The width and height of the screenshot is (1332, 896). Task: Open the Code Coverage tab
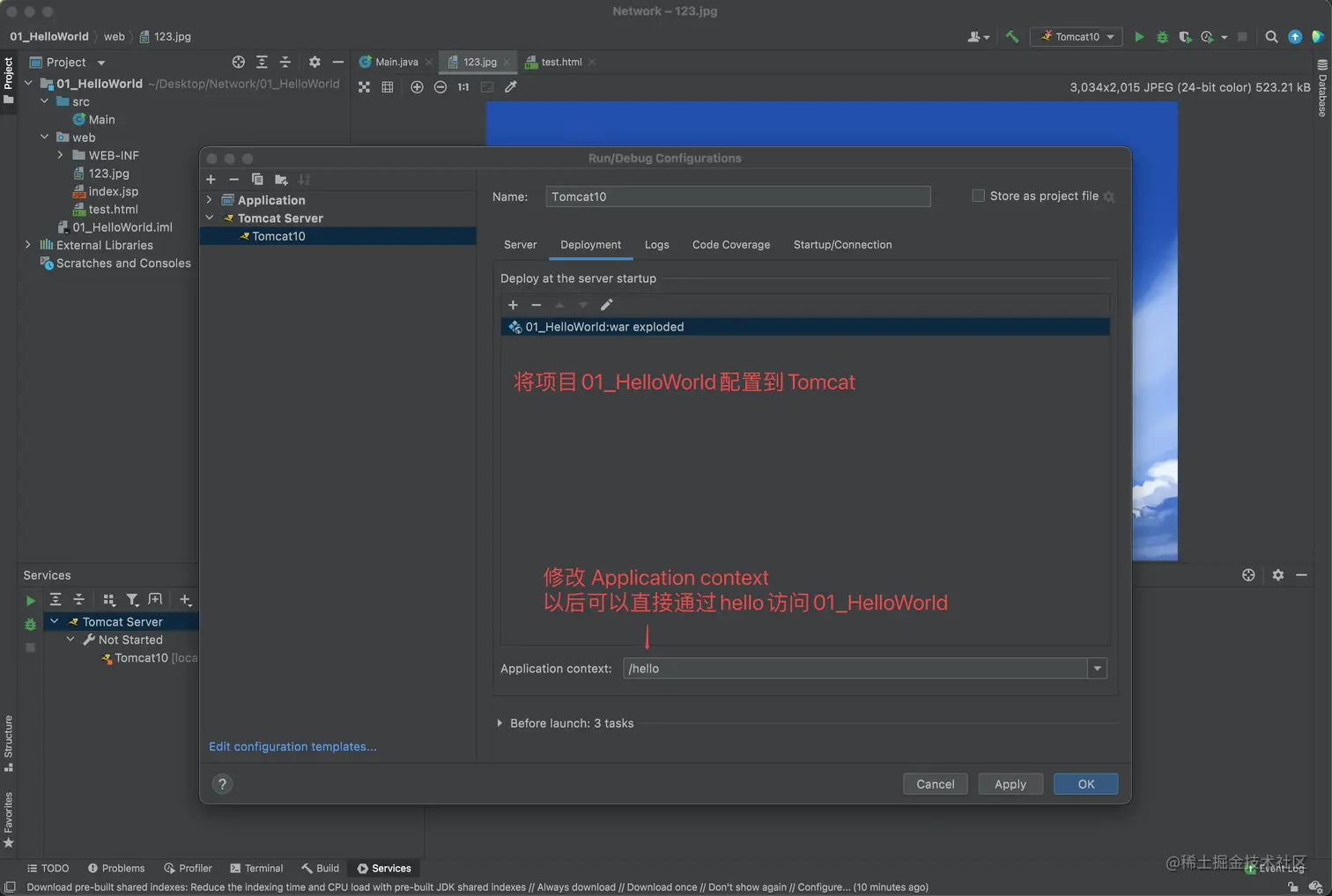click(731, 245)
